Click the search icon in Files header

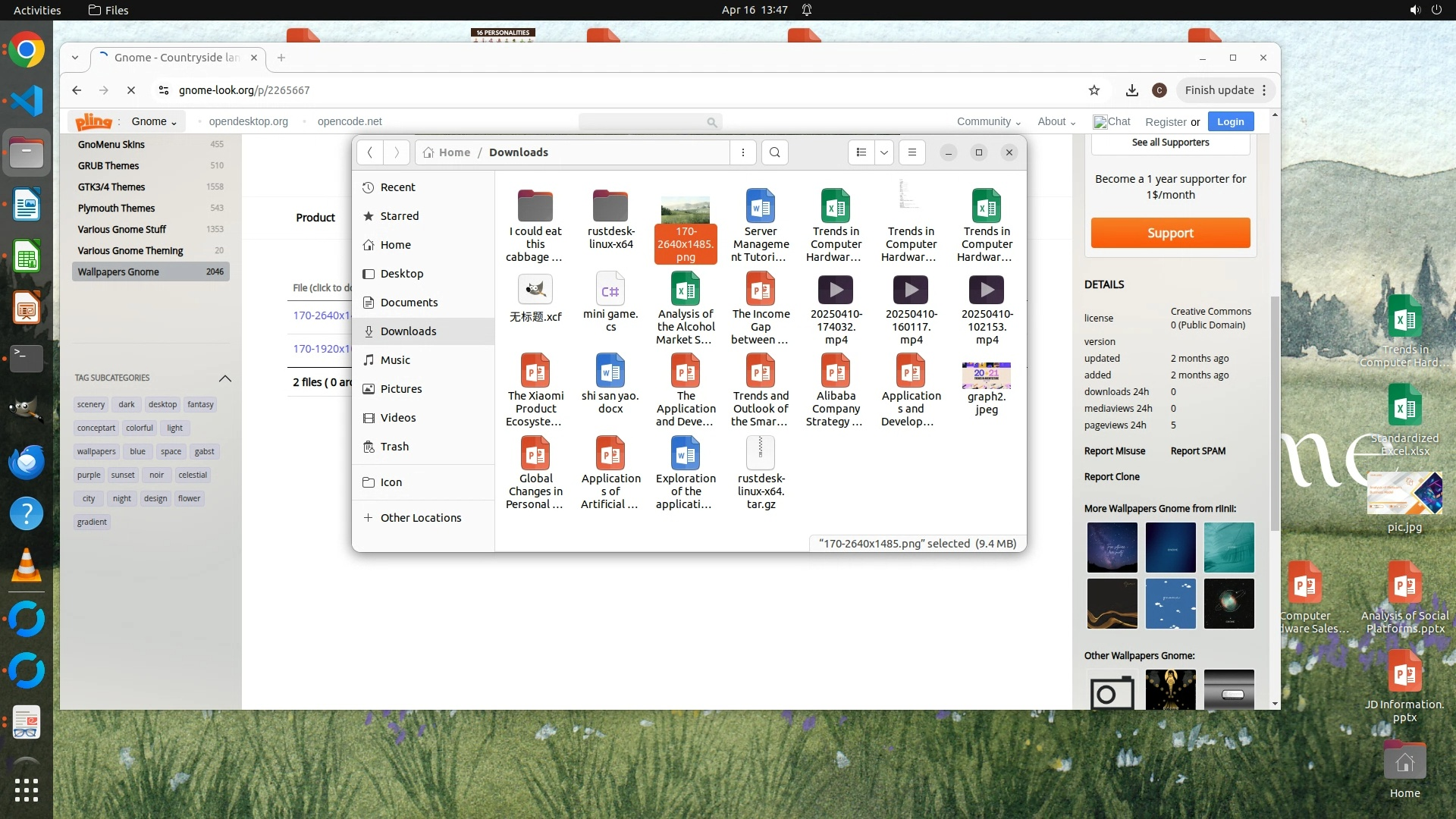click(x=774, y=152)
